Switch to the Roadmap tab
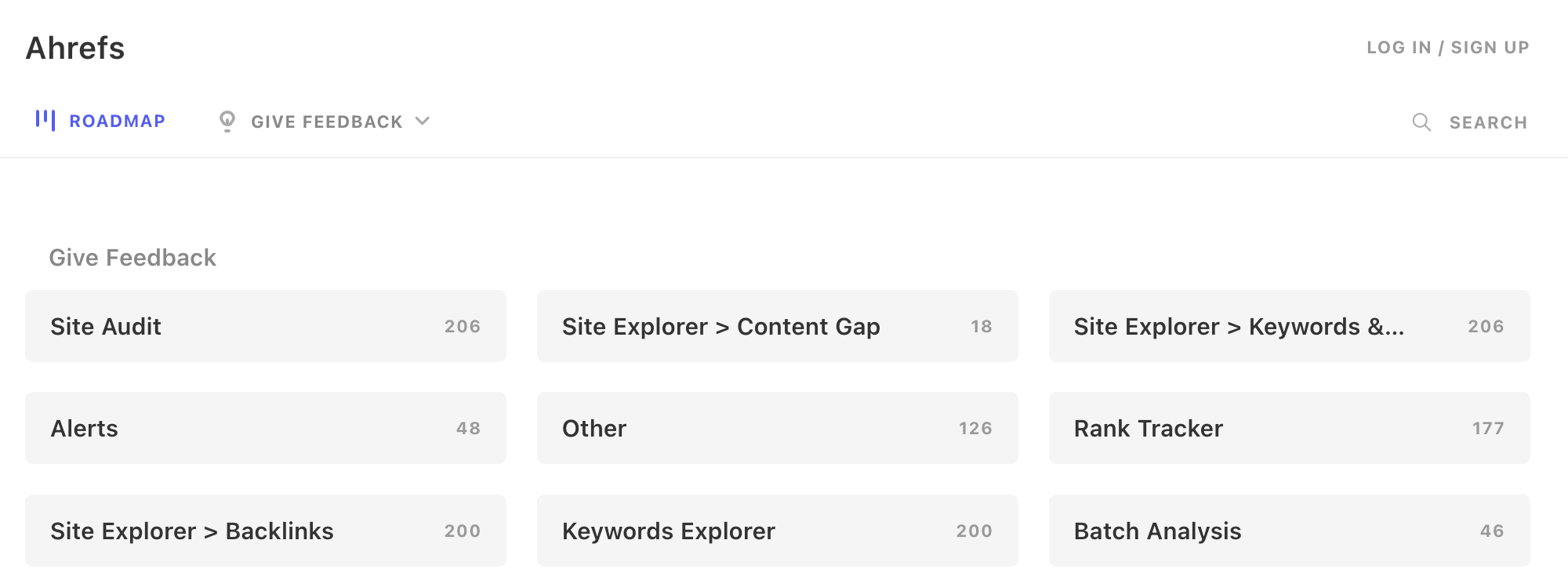This screenshot has width=1568, height=580. pyautogui.click(x=118, y=121)
